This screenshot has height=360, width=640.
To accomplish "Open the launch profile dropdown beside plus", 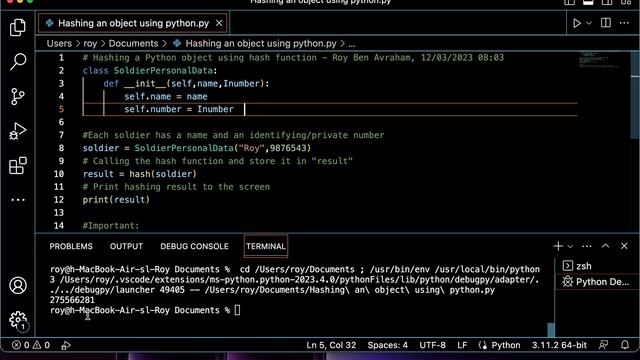I will pos(570,246).
